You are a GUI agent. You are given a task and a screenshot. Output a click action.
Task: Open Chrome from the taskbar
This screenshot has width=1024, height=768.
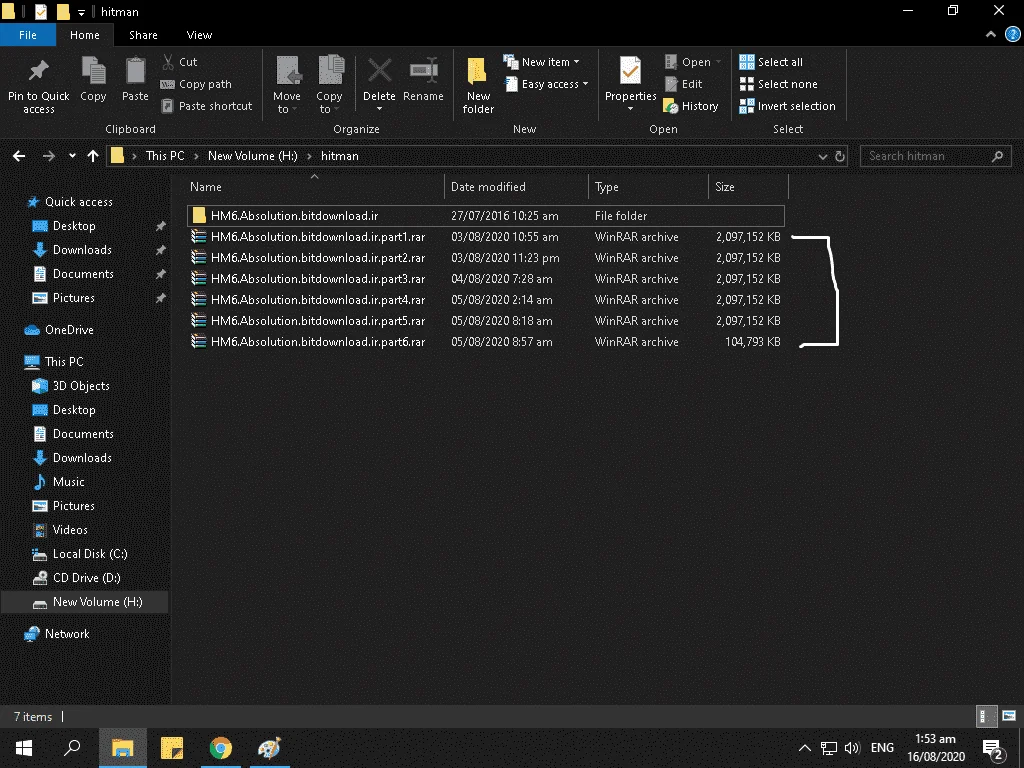pyautogui.click(x=221, y=748)
